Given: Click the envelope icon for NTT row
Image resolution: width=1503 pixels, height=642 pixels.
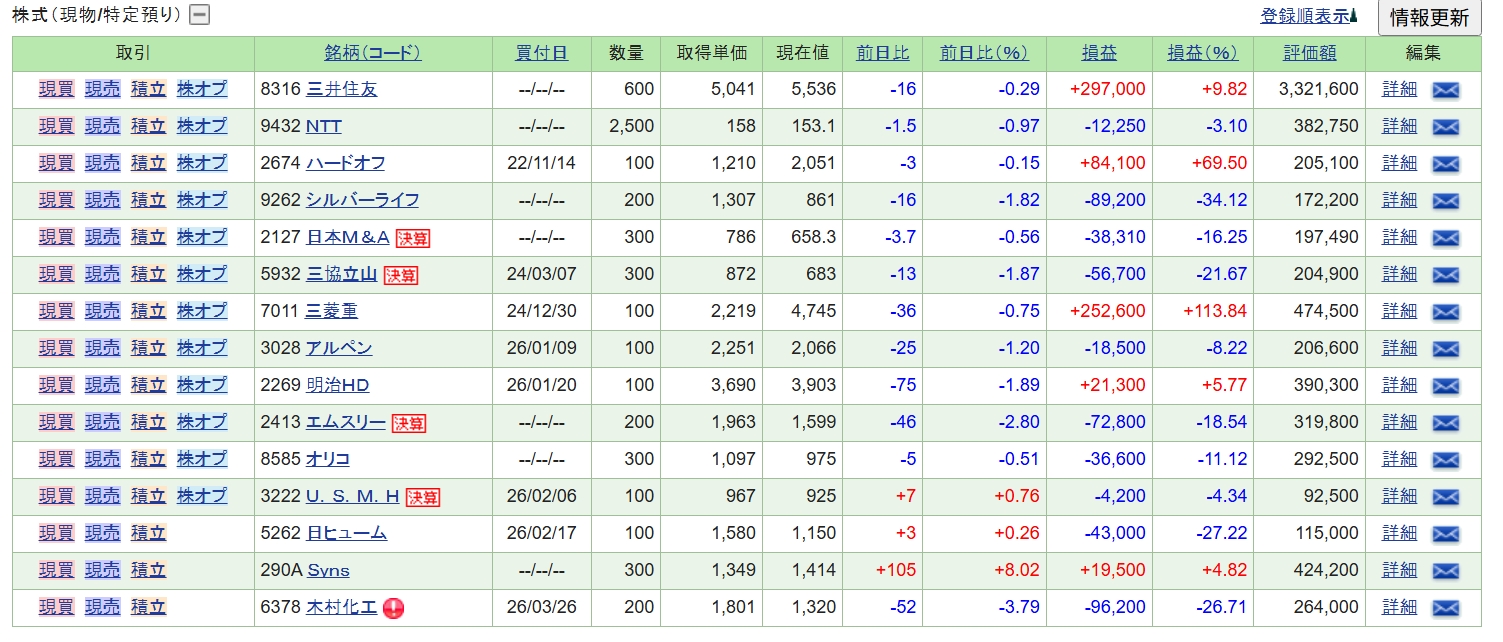Looking at the screenshot, I should point(1445,127).
